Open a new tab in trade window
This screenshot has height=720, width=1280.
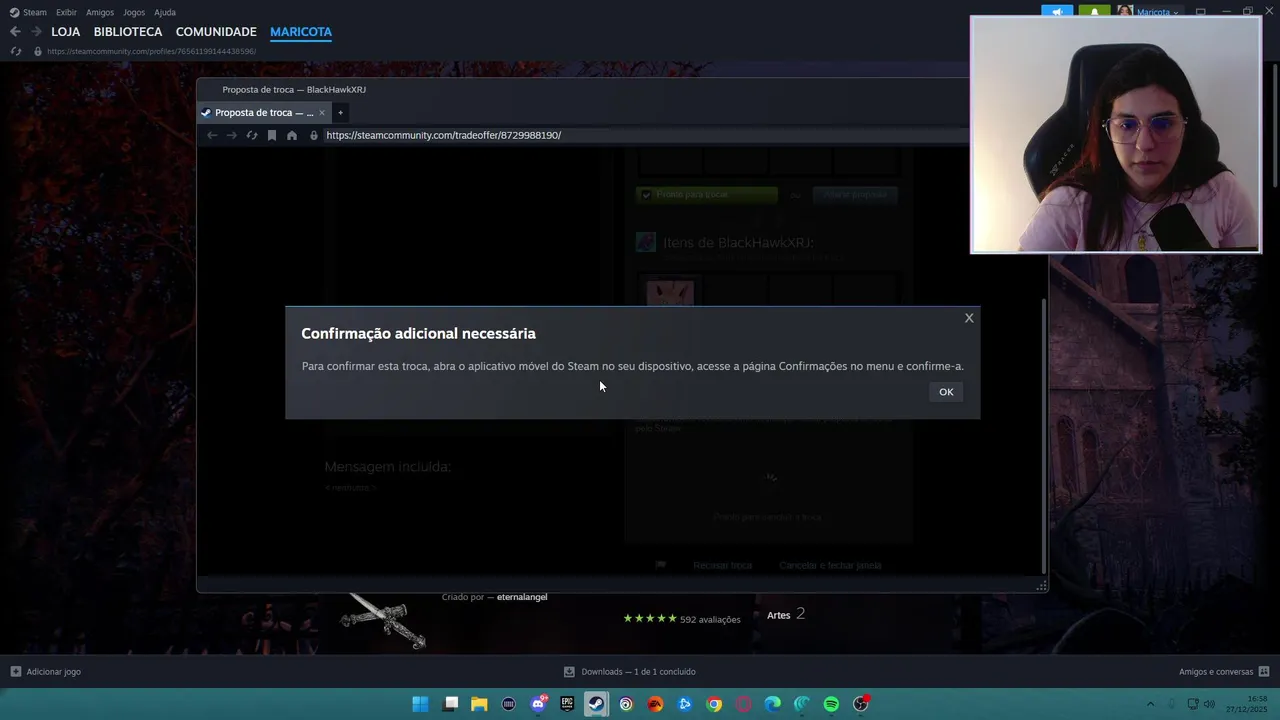coord(340,113)
